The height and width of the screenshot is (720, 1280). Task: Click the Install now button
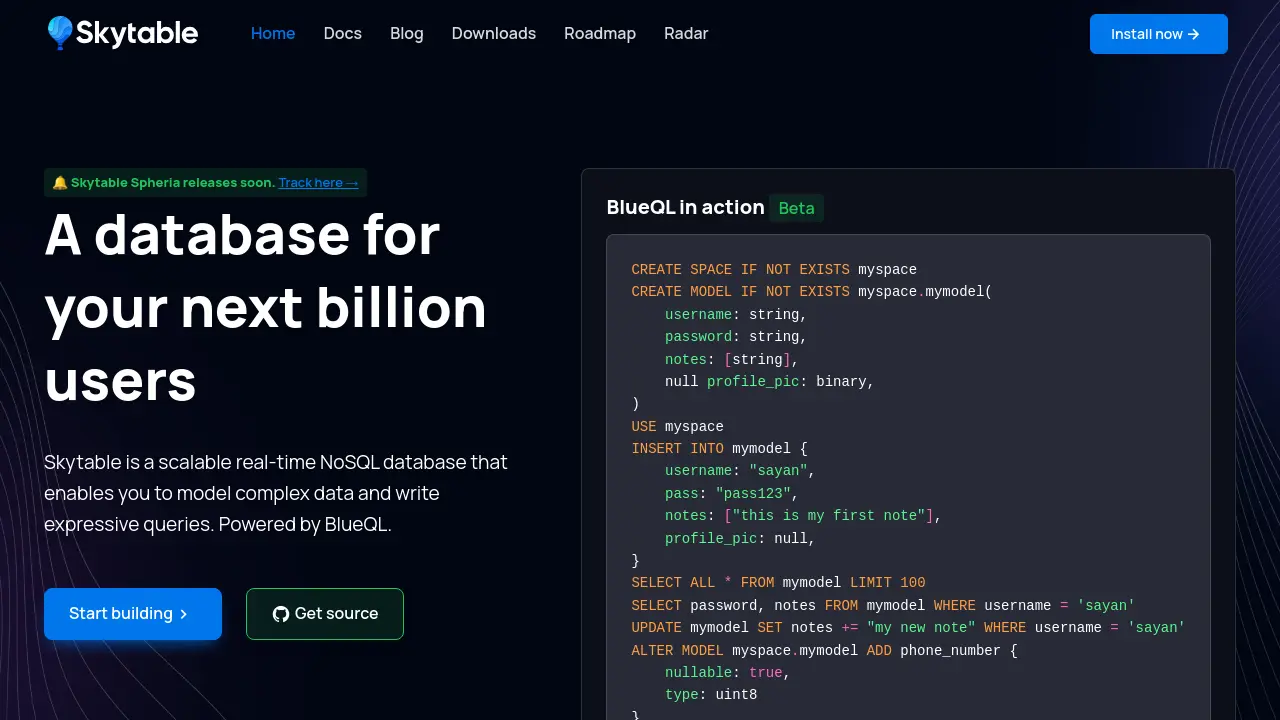click(x=1159, y=34)
